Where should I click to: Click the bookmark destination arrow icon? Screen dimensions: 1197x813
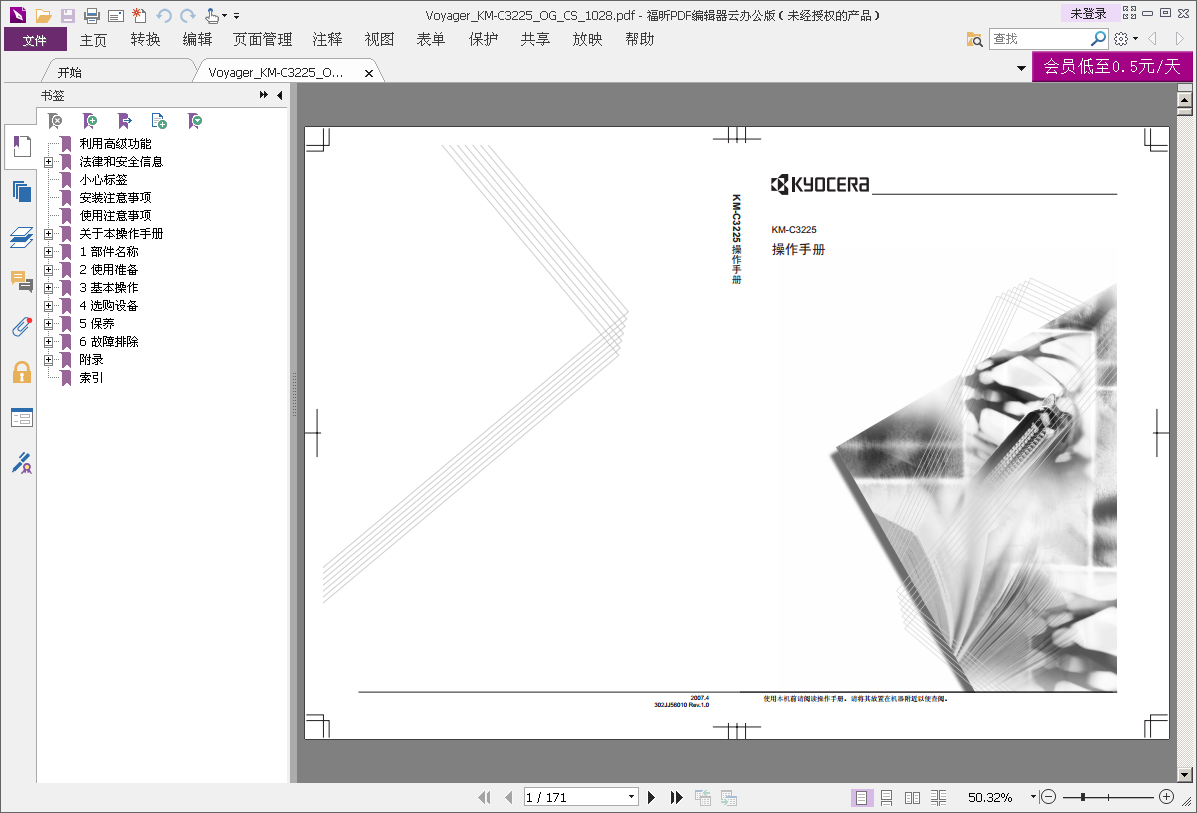[124, 121]
